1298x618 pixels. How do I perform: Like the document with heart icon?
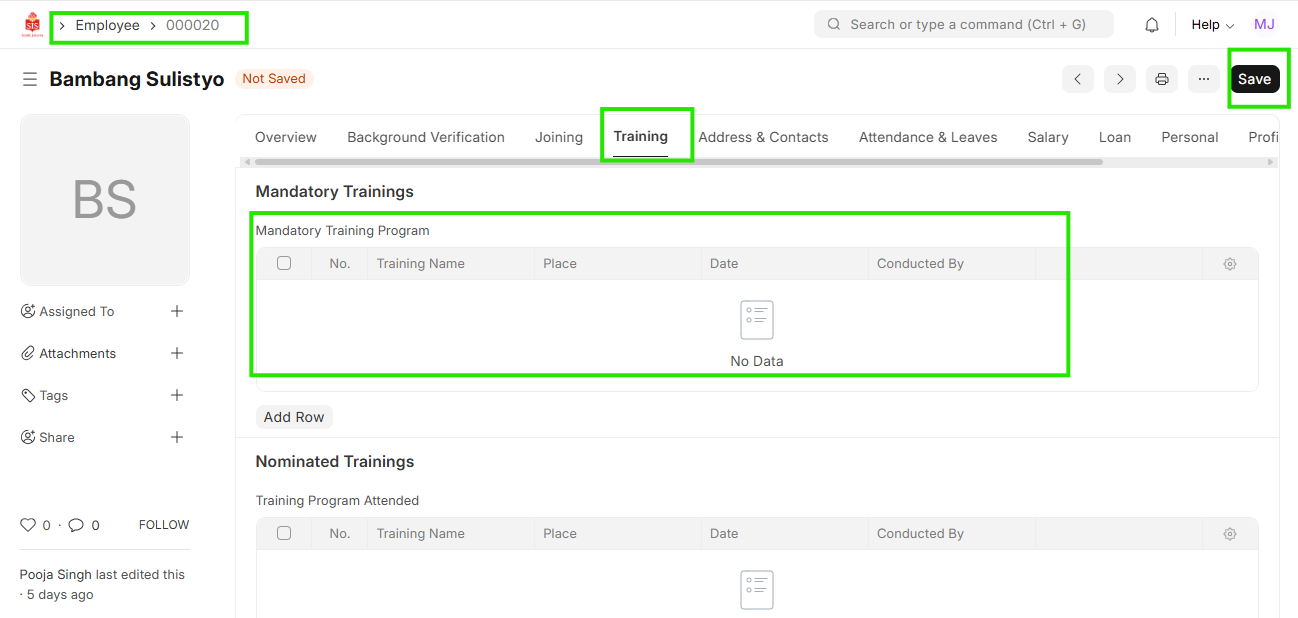point(28,525)
